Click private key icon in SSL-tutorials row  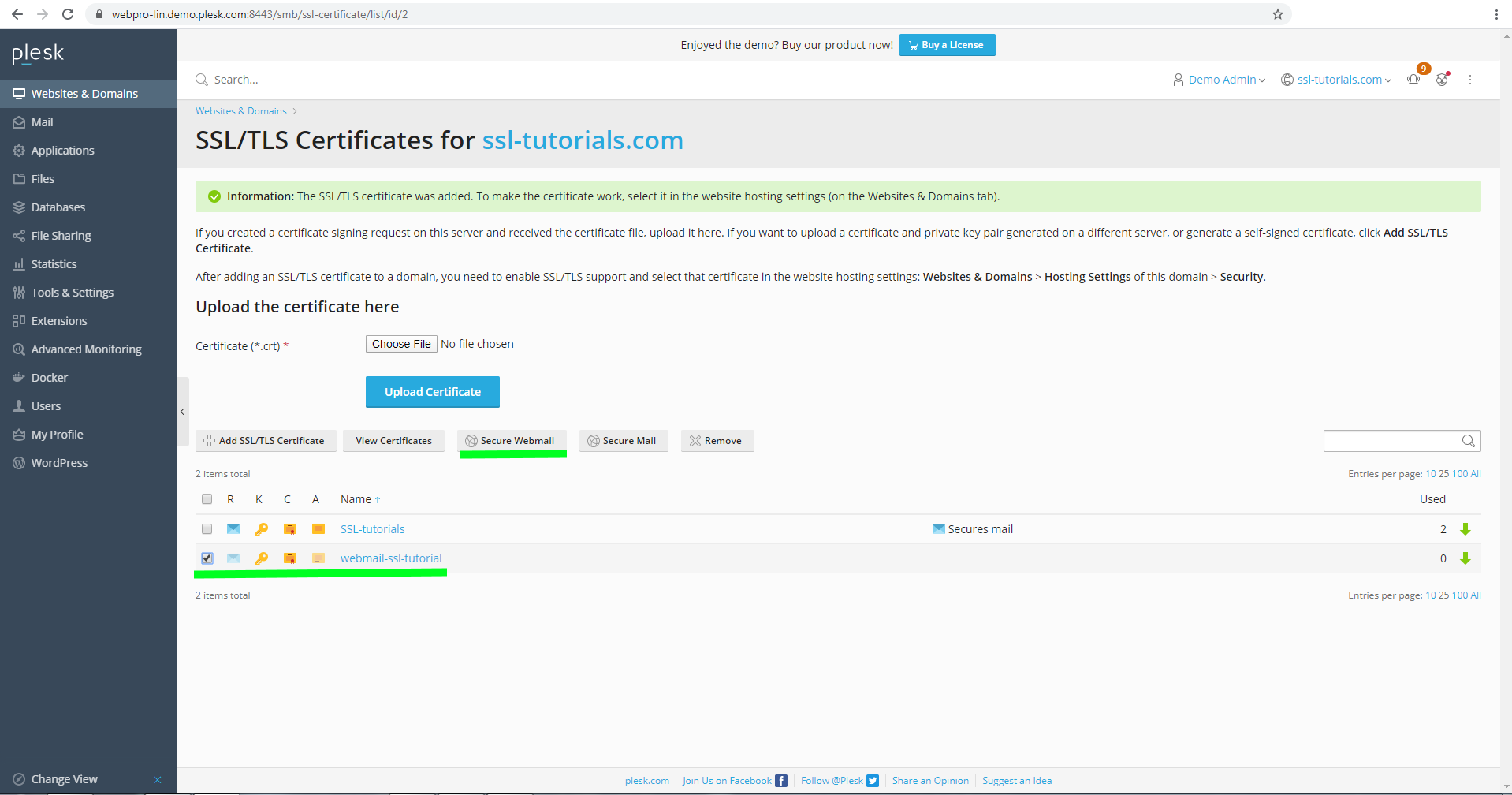tap(262, 529)
